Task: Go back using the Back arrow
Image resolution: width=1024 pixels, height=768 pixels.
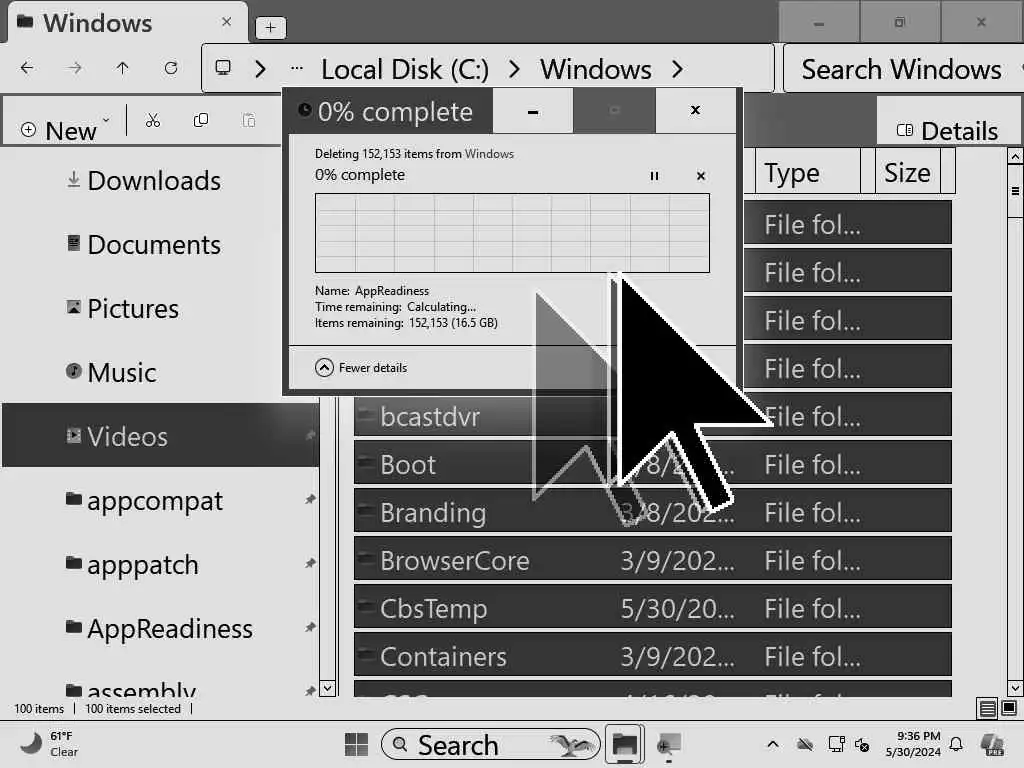Action: [x=27, y=68]
